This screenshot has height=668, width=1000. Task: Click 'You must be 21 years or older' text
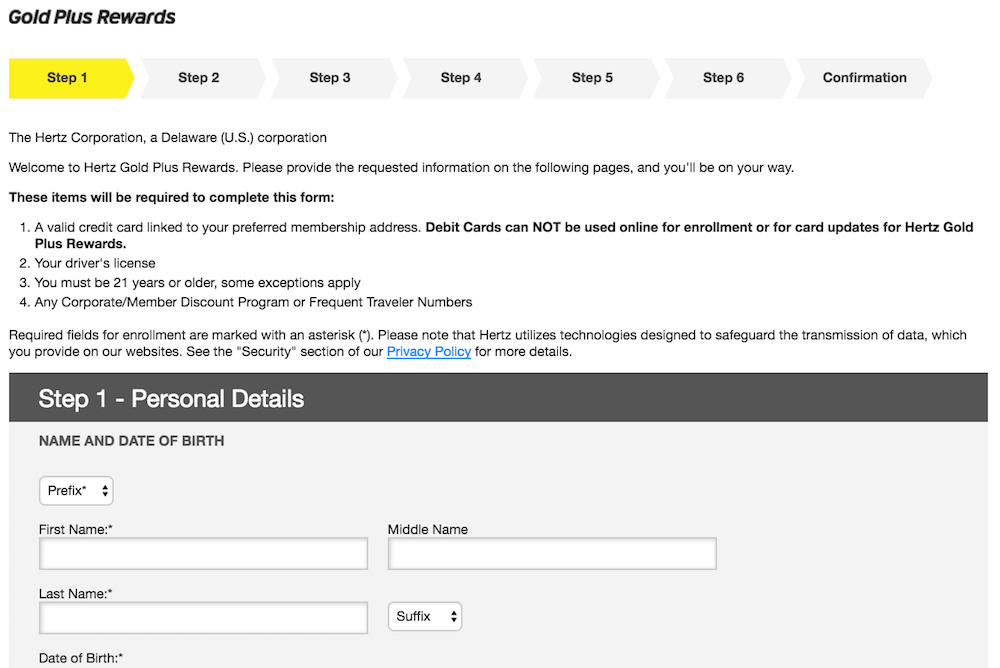tap(198, 283)
